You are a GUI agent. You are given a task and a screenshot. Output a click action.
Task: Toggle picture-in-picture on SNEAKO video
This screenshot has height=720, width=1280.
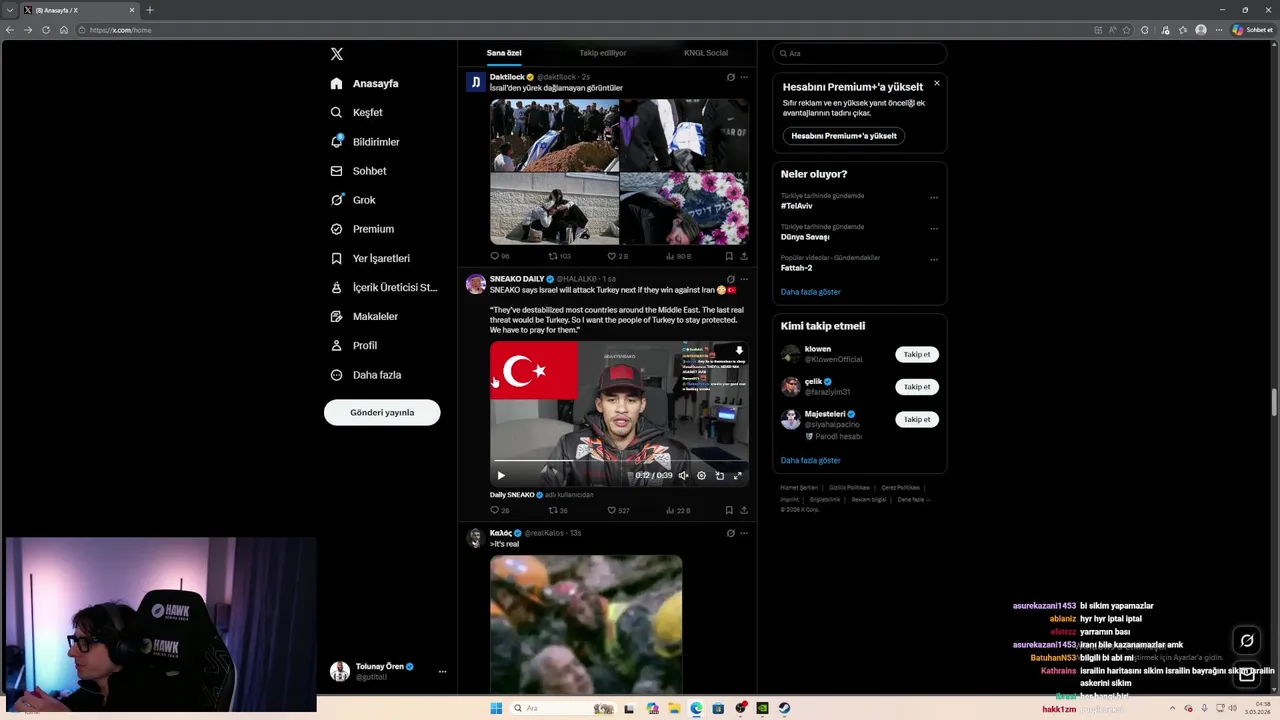[720, 476]
